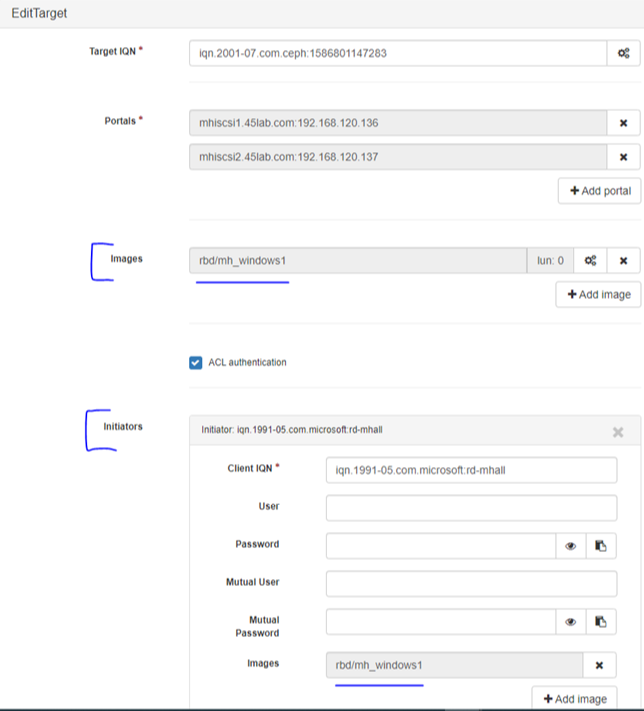644x711 pixels.
Task: Click into the Mutual User field
Action: point(471,584)
